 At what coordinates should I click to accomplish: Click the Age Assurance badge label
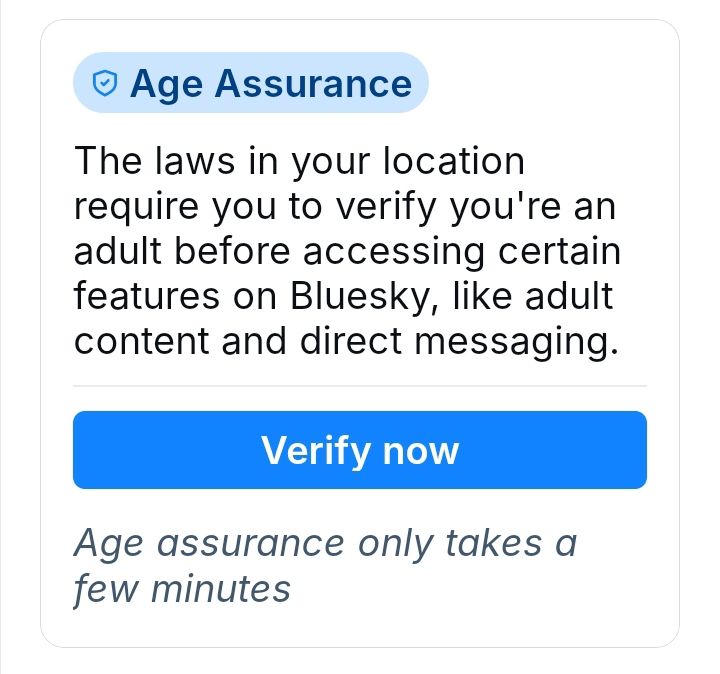[270, 83]
